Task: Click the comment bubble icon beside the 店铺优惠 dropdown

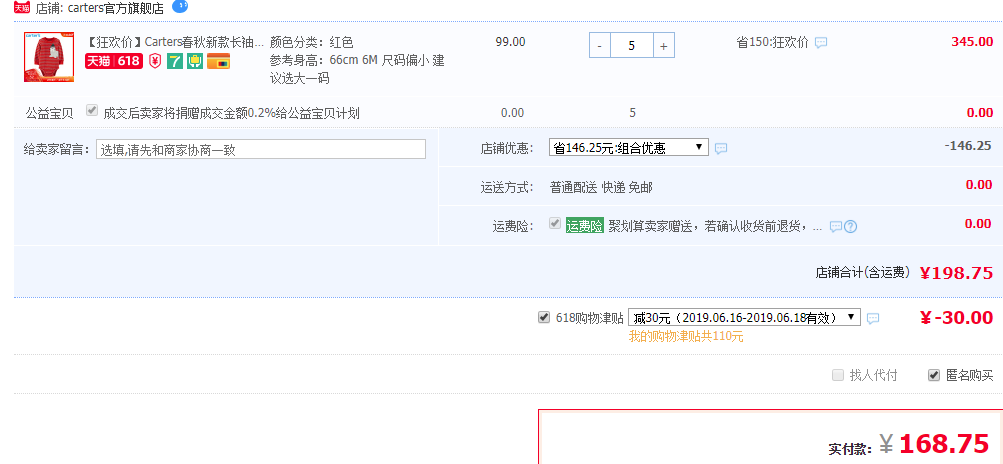Action: [x=721, y=148]
